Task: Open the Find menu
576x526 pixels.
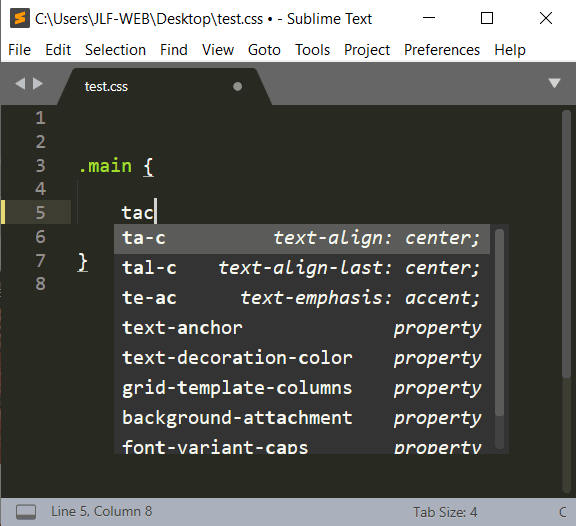Action: point(174,50)
